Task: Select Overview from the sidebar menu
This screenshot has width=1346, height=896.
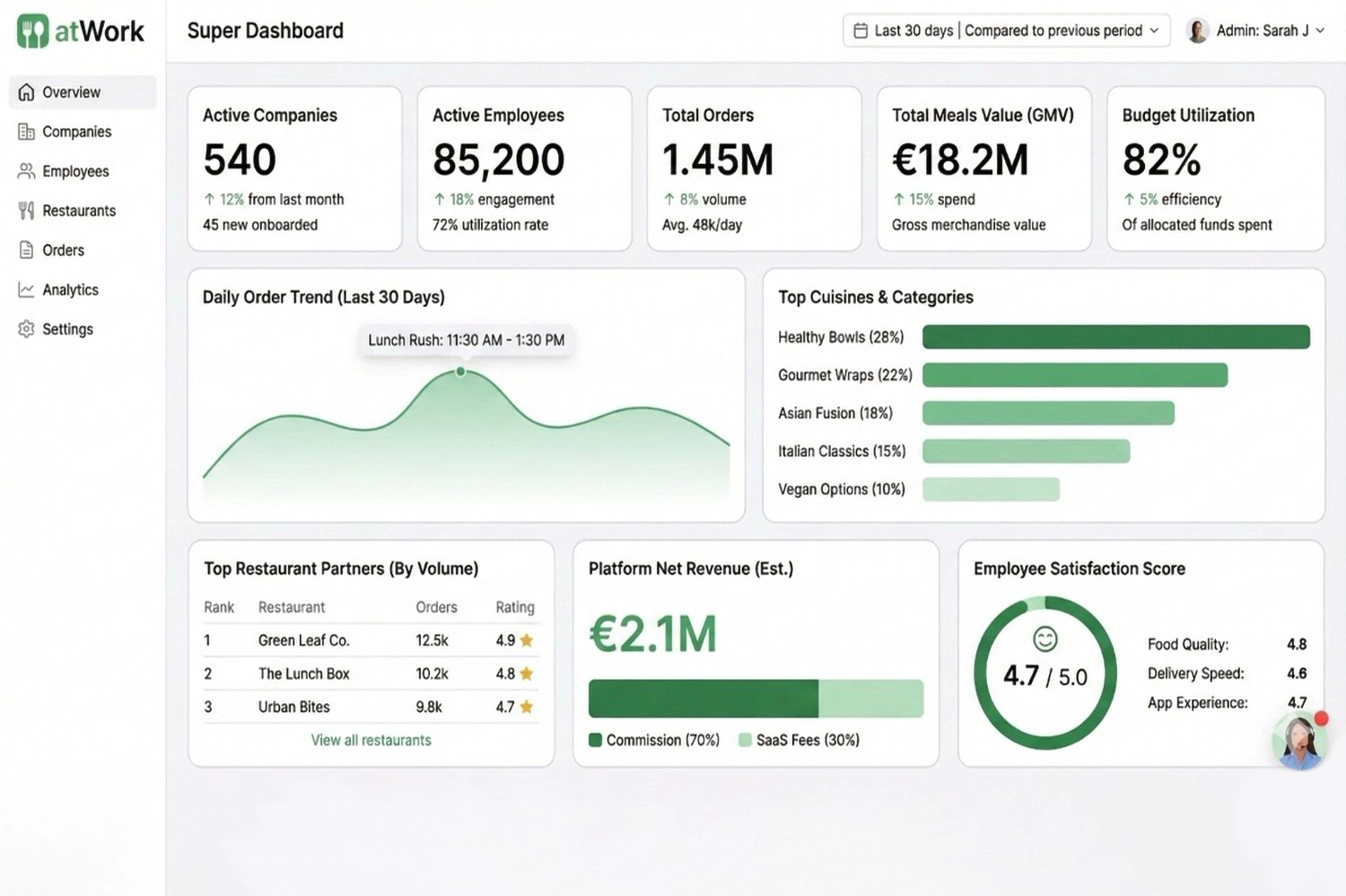Action: 72,91
